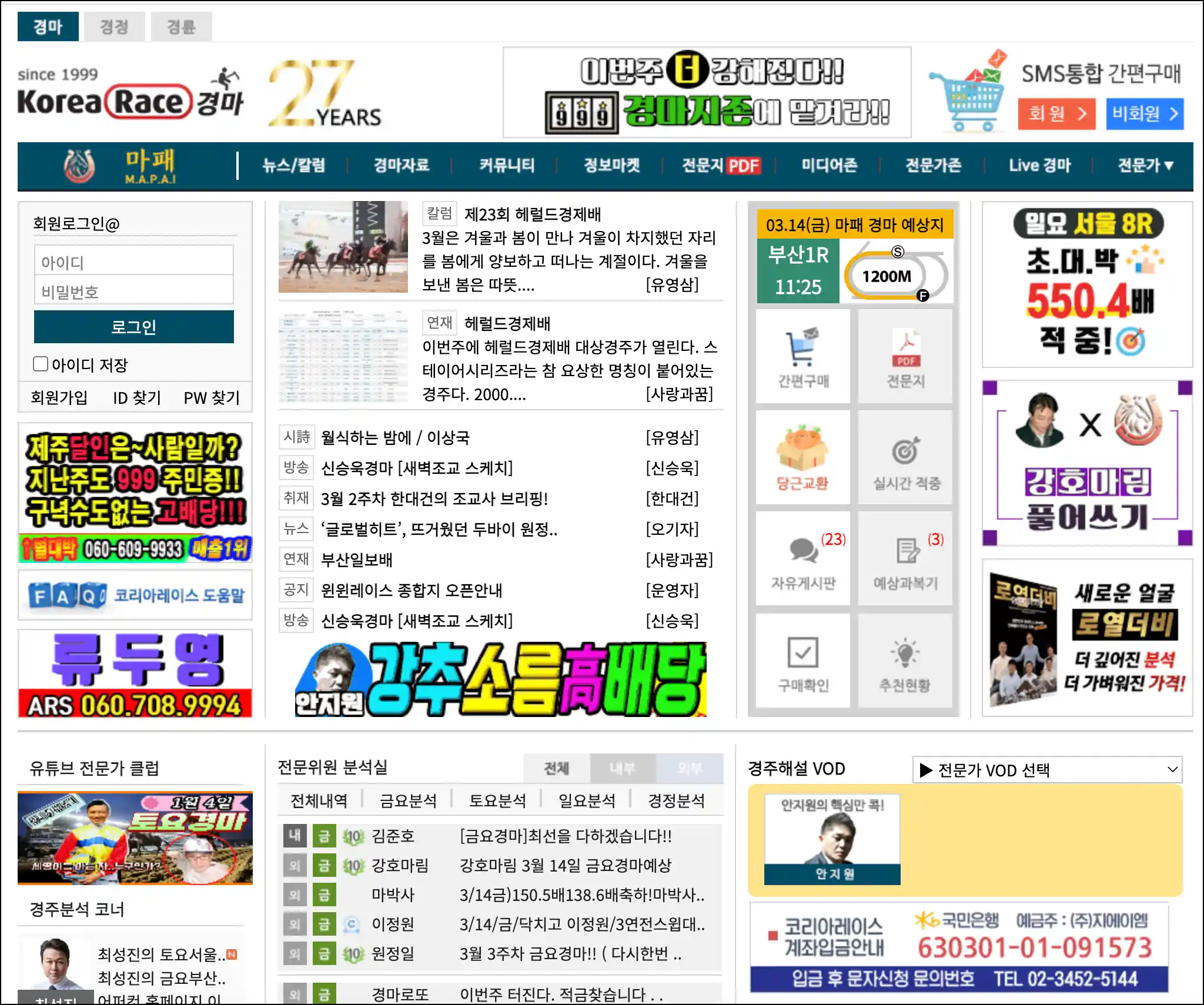Image resolution: width=1204 pixels, height=1005 pixels.
Task: Open the 구매확인 checkmark icon
Action: point(802,661)
